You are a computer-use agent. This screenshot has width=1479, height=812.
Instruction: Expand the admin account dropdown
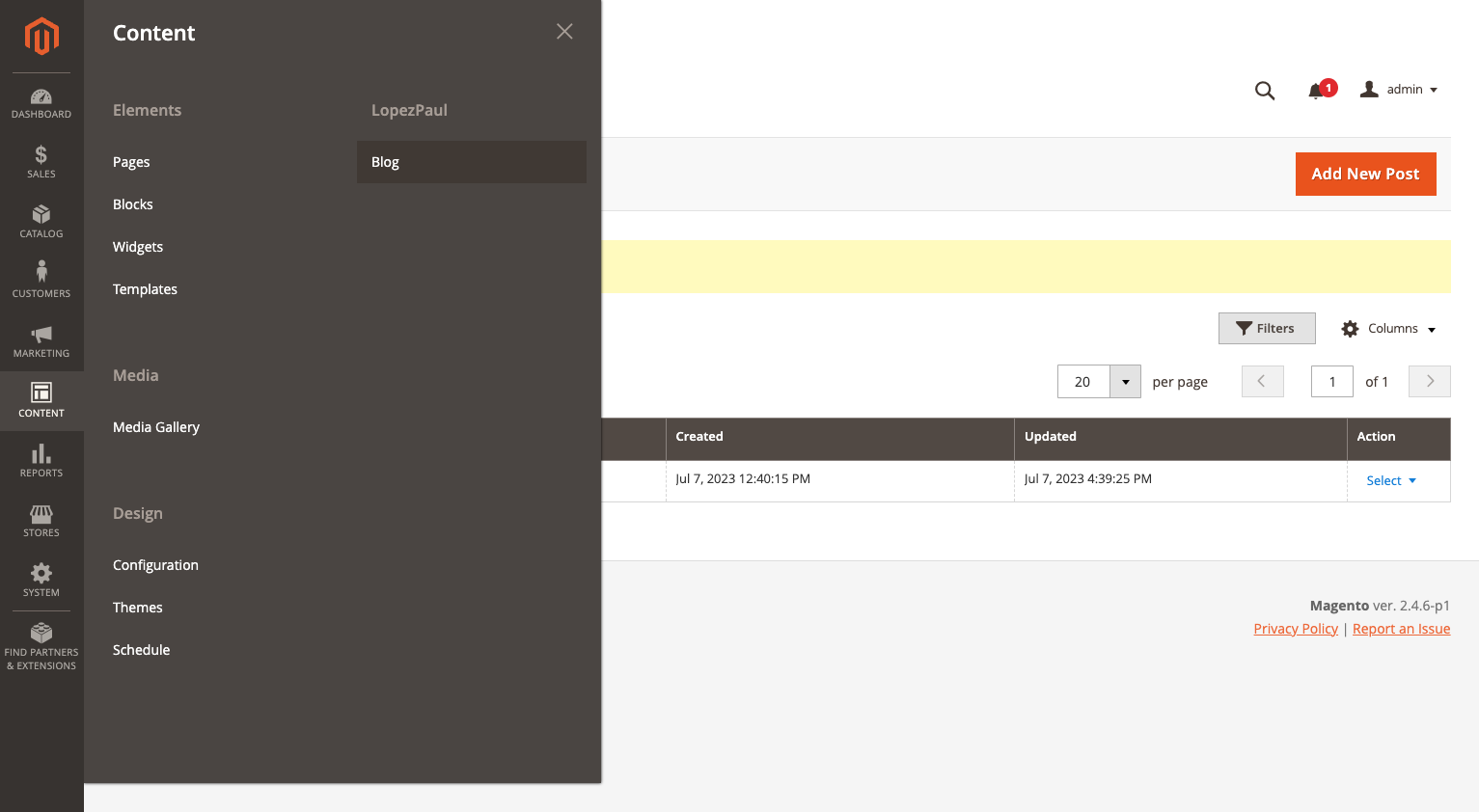[1399, 90]
